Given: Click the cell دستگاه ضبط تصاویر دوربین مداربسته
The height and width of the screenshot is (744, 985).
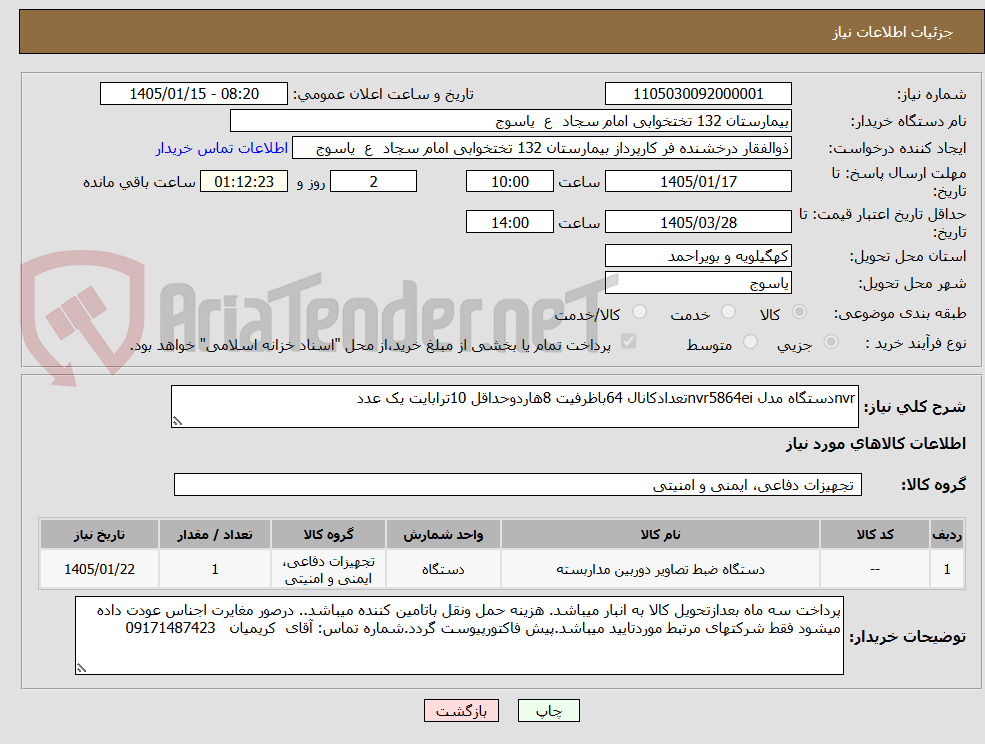Looking at the screenshot, I should [660, 569].
